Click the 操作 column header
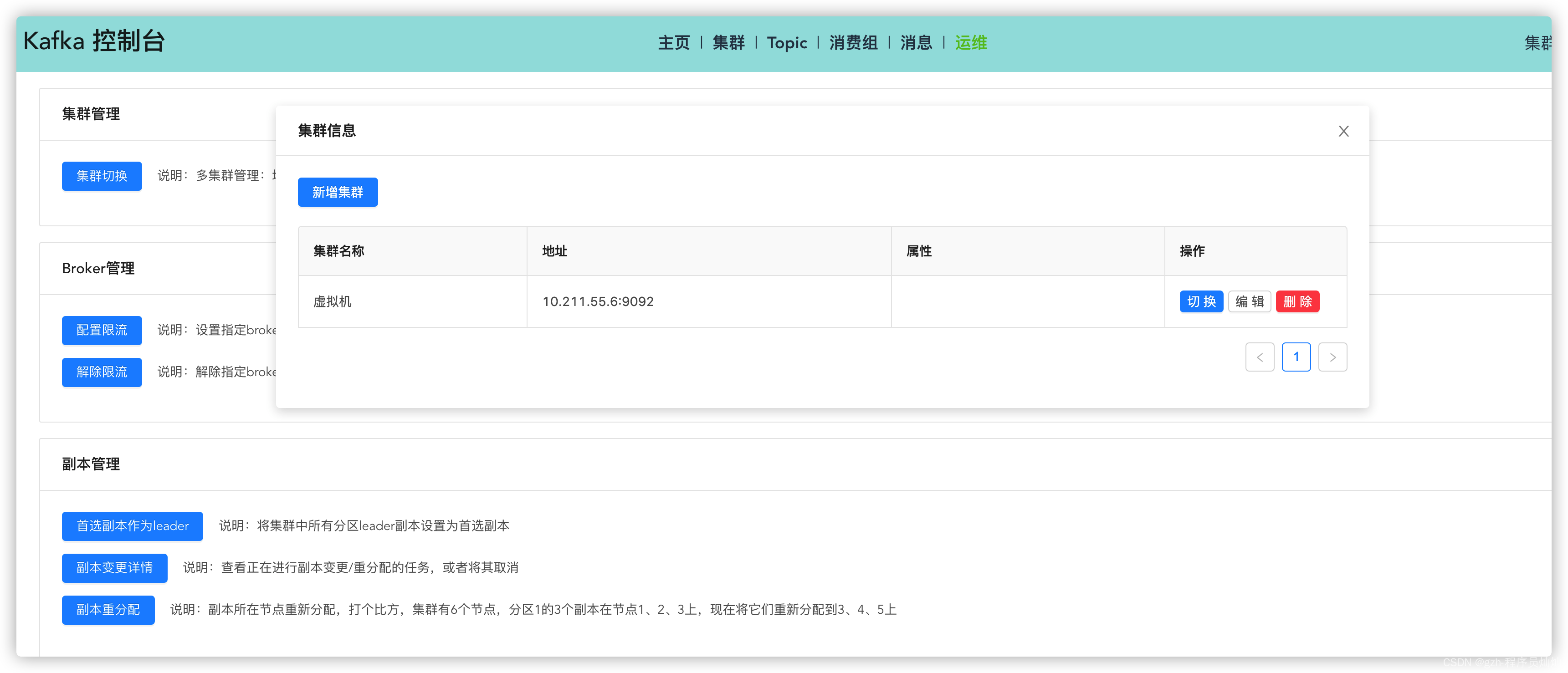Viewport: 1568px width, 673px height. (1255, 251)
